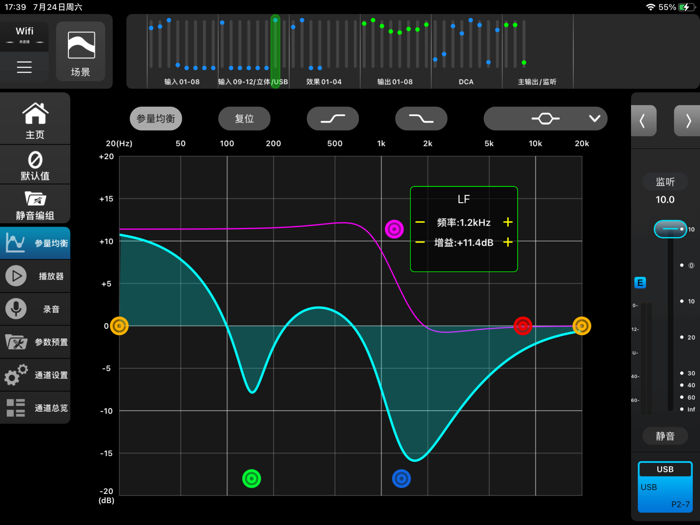
Task: Select 输入 01-08 channel group
Action: 182,82
